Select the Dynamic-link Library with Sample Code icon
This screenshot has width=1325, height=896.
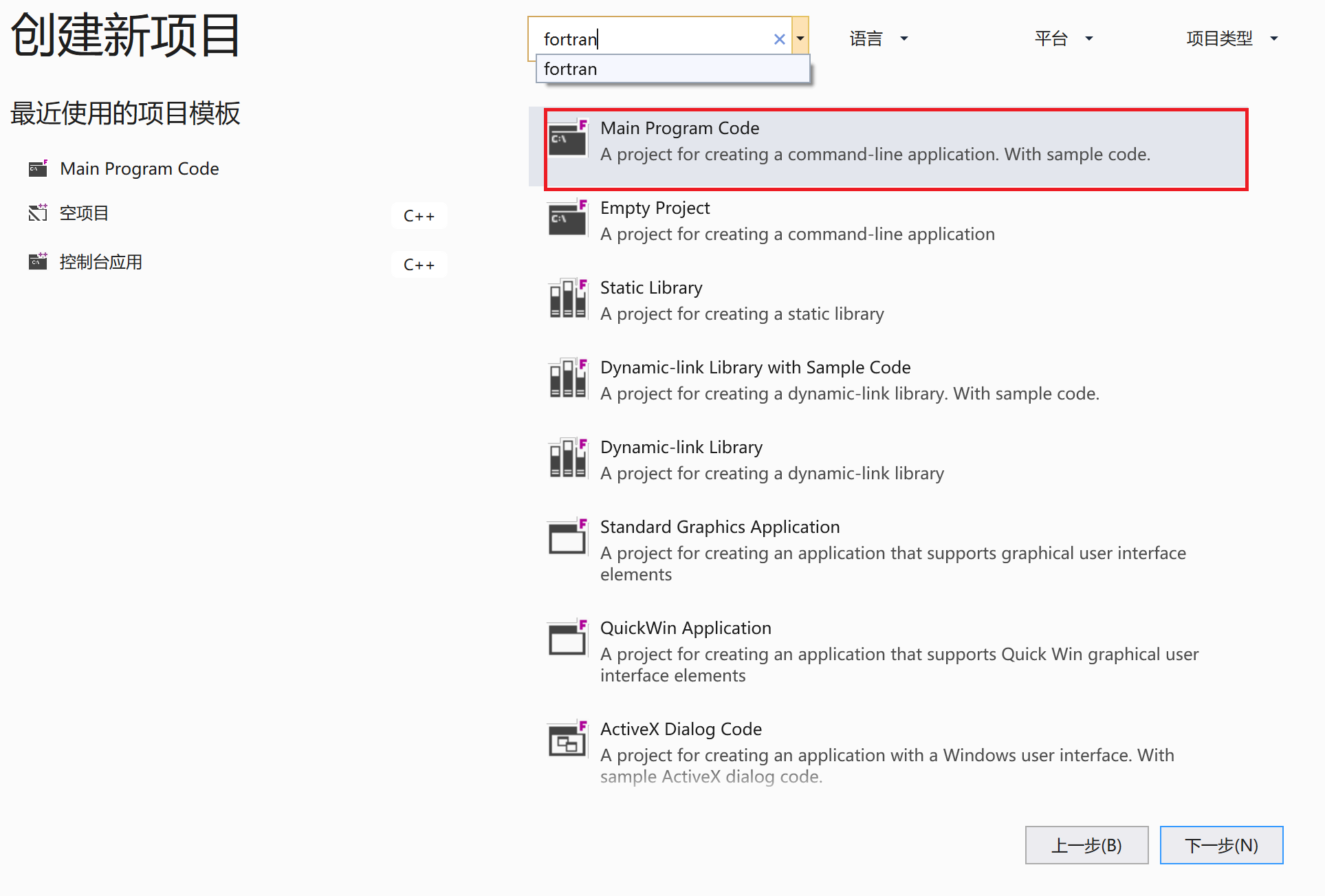click(567, 378)
